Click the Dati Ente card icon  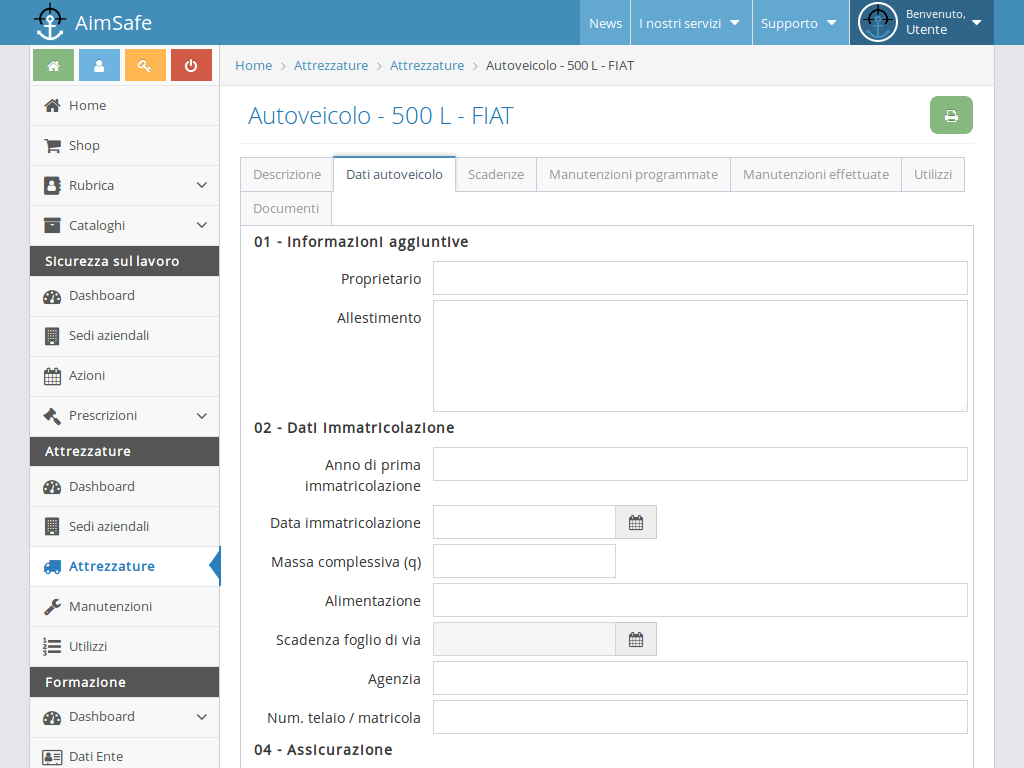tap(52, 757)
